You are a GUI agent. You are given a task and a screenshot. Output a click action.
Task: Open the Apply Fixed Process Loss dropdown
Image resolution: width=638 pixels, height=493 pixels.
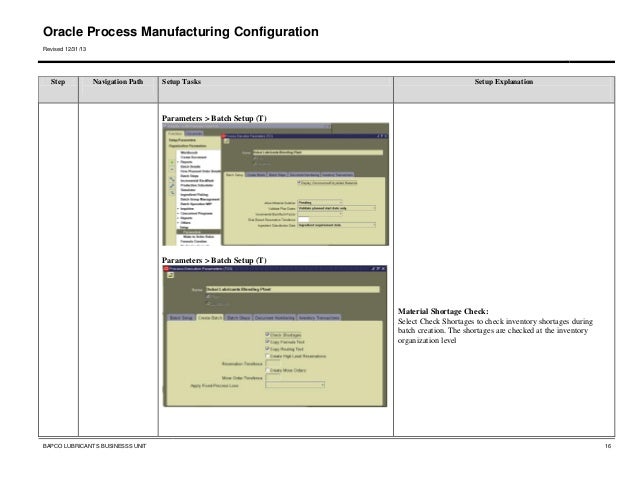(295, 385)
